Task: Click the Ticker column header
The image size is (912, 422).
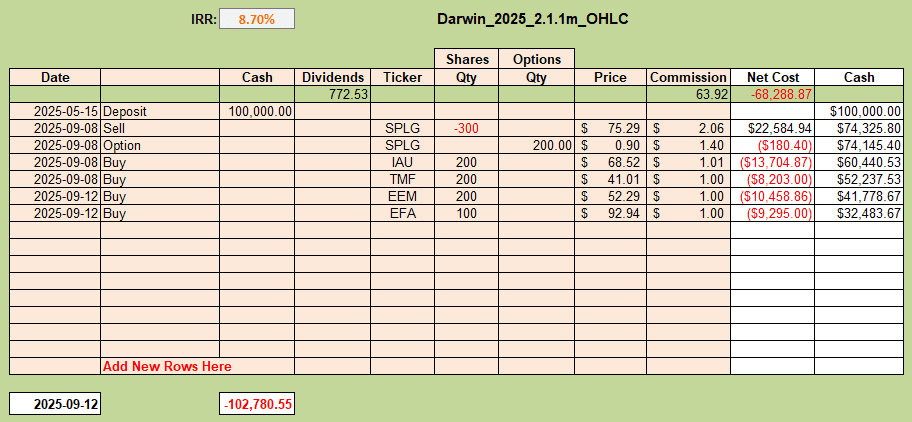Action: pos(402,77)
